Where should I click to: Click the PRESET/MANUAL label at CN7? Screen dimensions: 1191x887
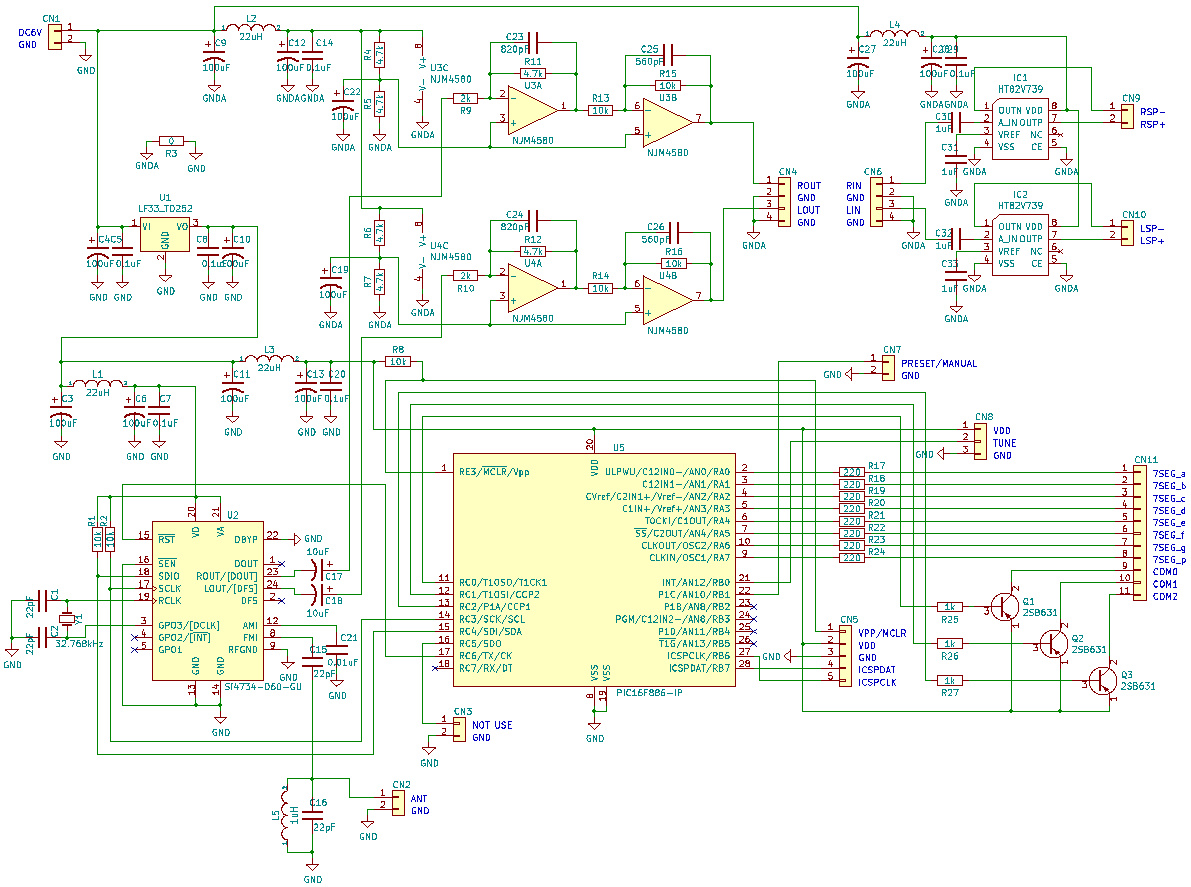click(x=938, y=364)
